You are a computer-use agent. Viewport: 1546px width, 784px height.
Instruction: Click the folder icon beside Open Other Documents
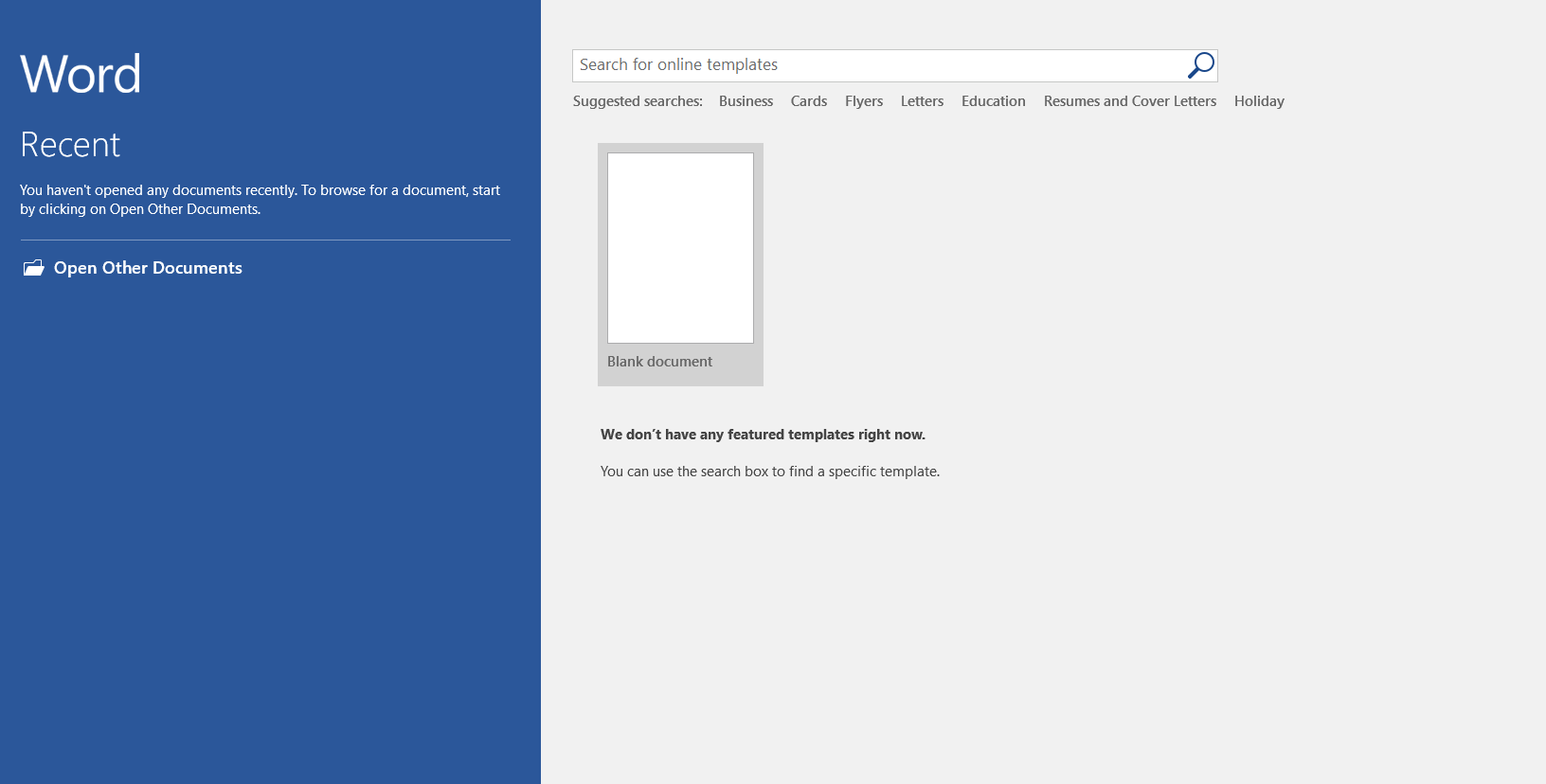coord(34,268)
